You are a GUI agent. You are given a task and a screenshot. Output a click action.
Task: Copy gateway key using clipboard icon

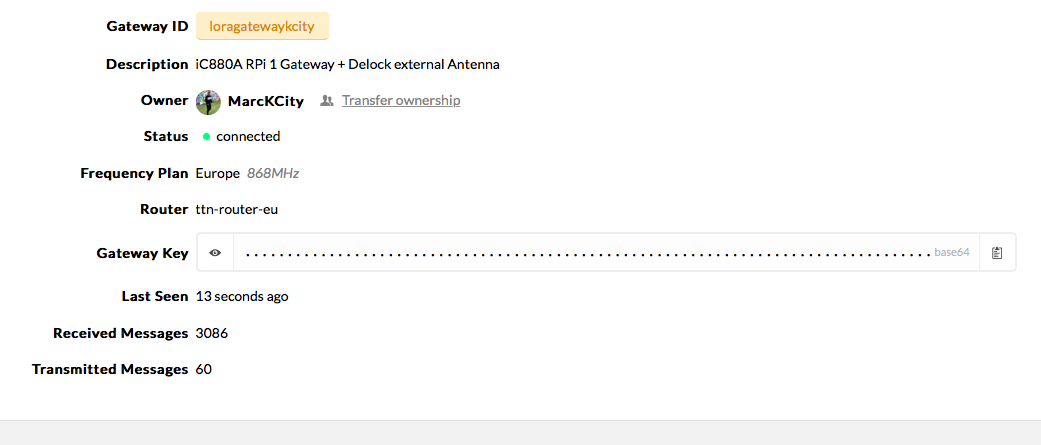click(997, 252)
